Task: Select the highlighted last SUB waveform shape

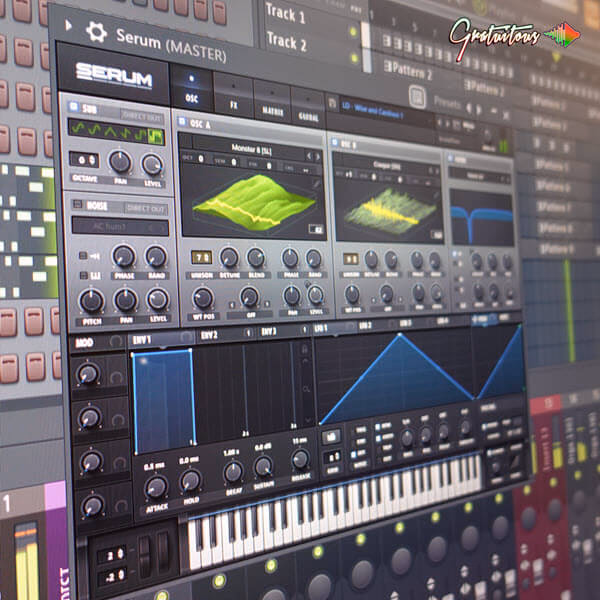Action: 156,136
